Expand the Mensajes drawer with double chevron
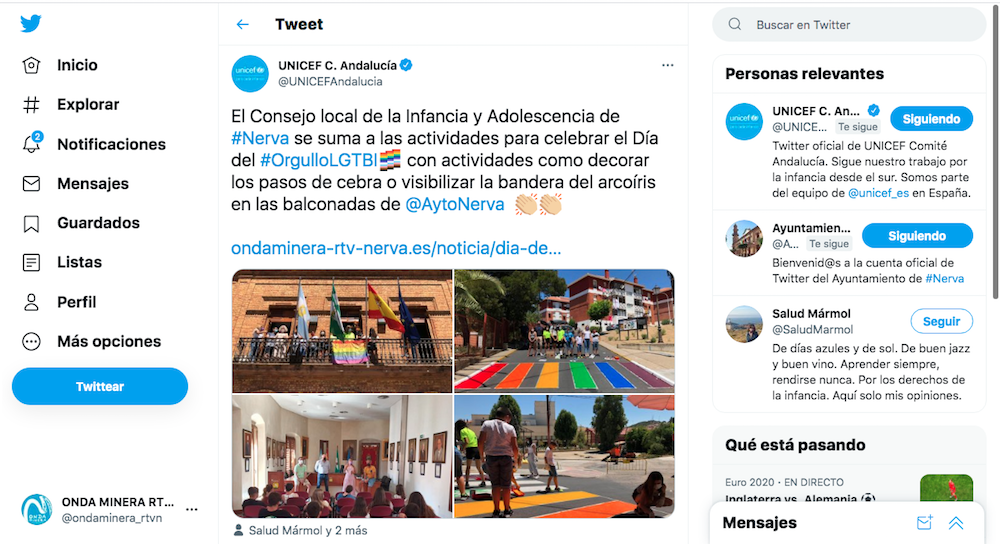Viewport: 1000px width, 544px height. point(955,523)
